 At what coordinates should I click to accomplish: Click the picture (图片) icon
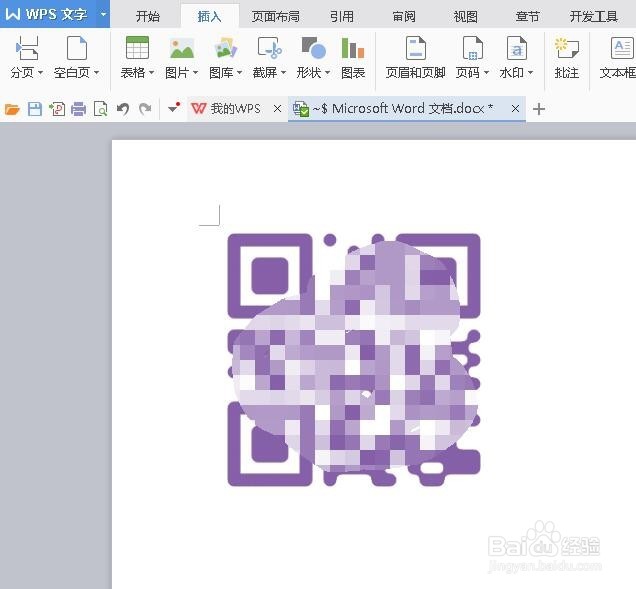pyautogui.click(x=182, y=48)
